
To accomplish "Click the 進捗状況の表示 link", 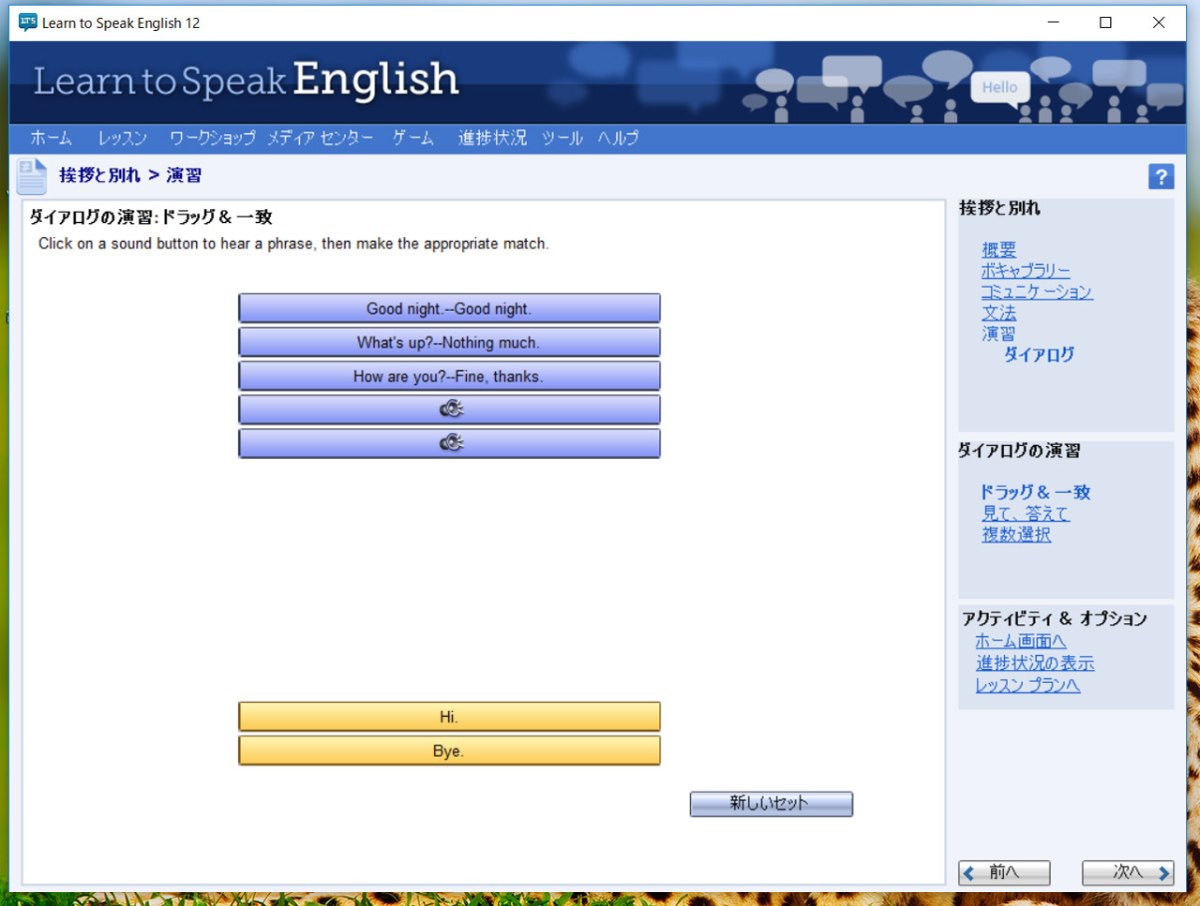I will (1035, 663).
